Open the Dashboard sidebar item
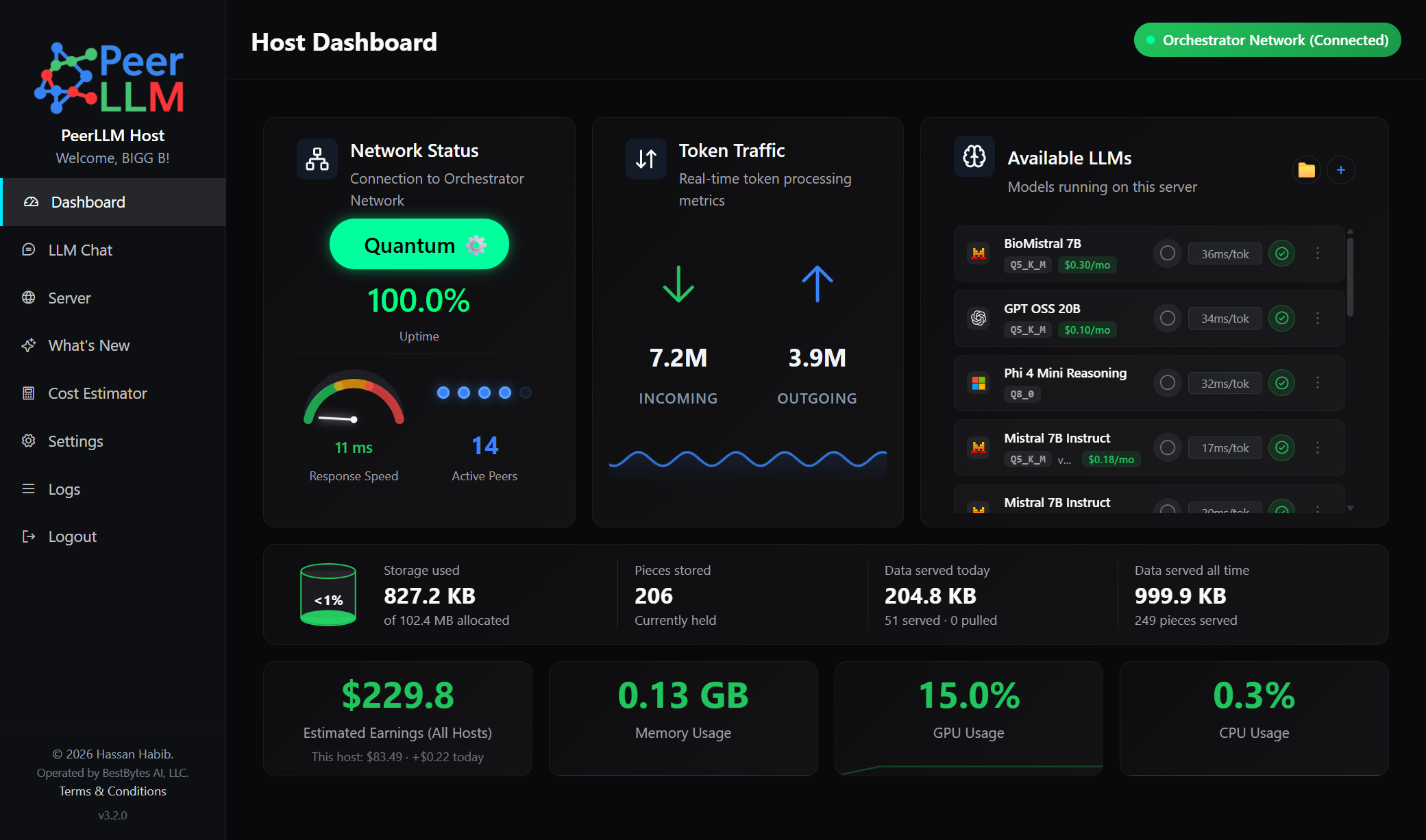This screenshot has width=1426, height=840. [113, 202]
